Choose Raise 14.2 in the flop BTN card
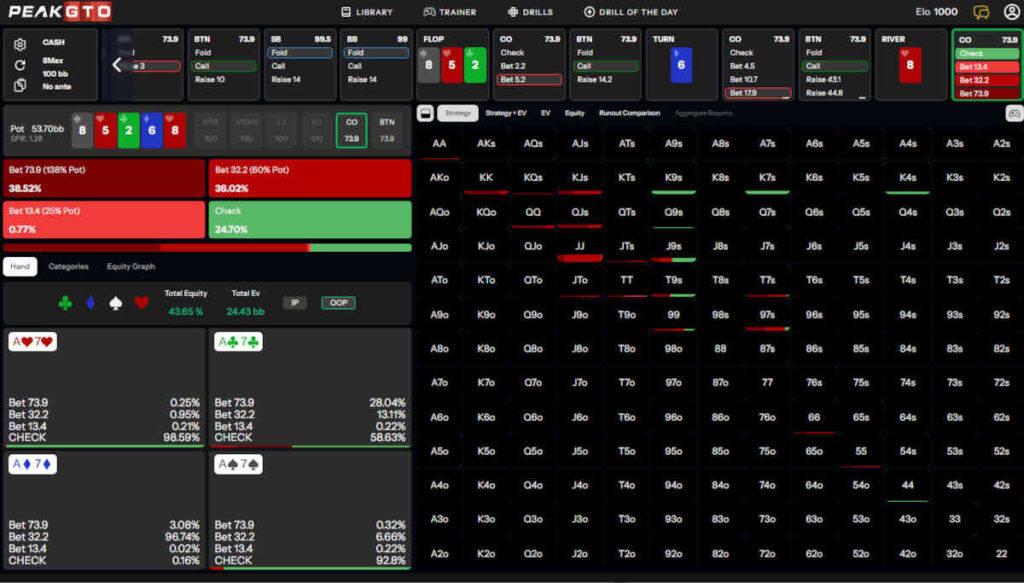 (605, 80)
